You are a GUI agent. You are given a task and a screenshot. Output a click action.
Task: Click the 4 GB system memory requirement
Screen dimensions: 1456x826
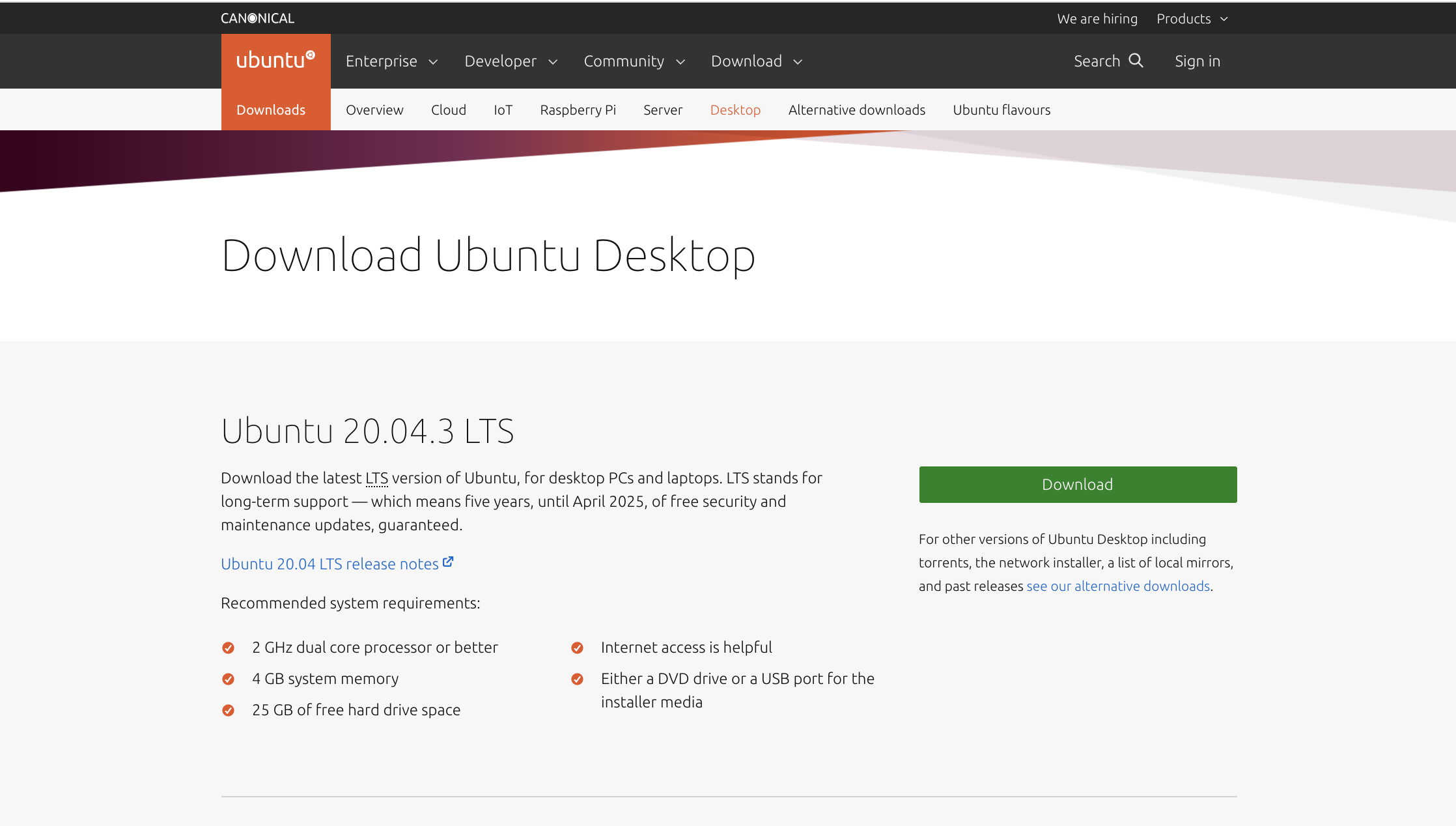[x=325, y=678]
